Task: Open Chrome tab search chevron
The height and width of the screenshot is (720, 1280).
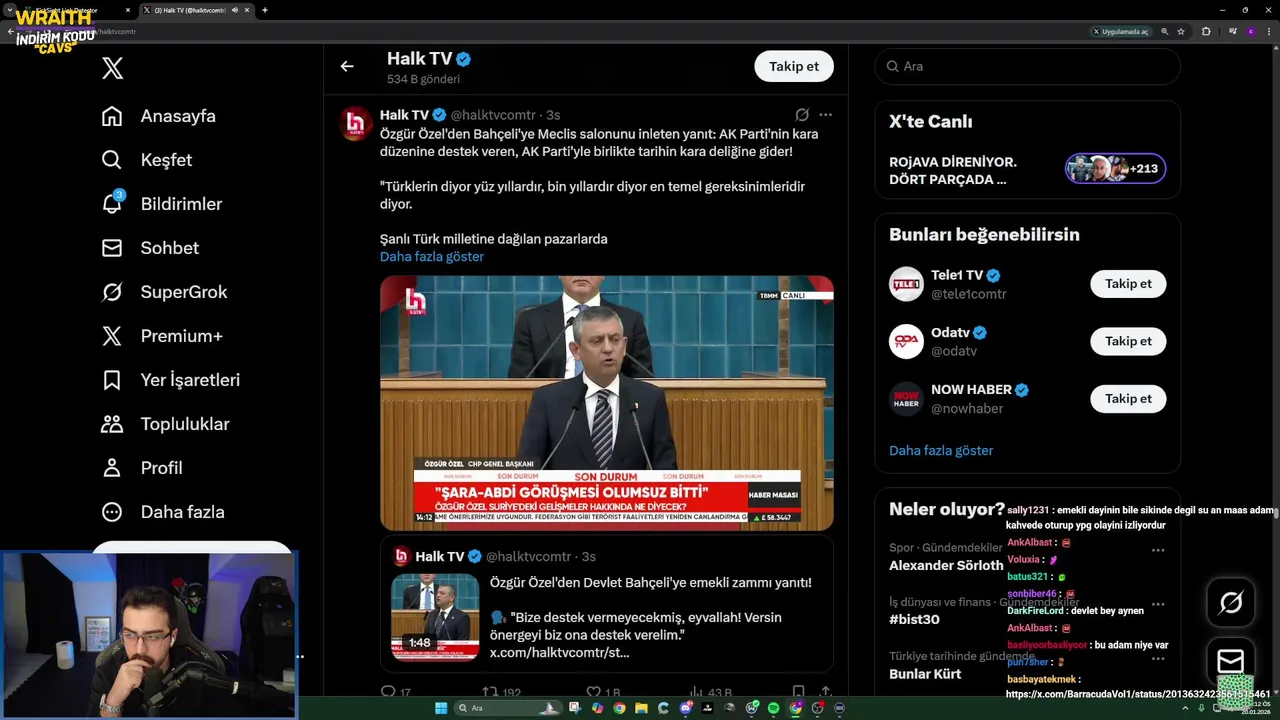Action: click(10, 10)
